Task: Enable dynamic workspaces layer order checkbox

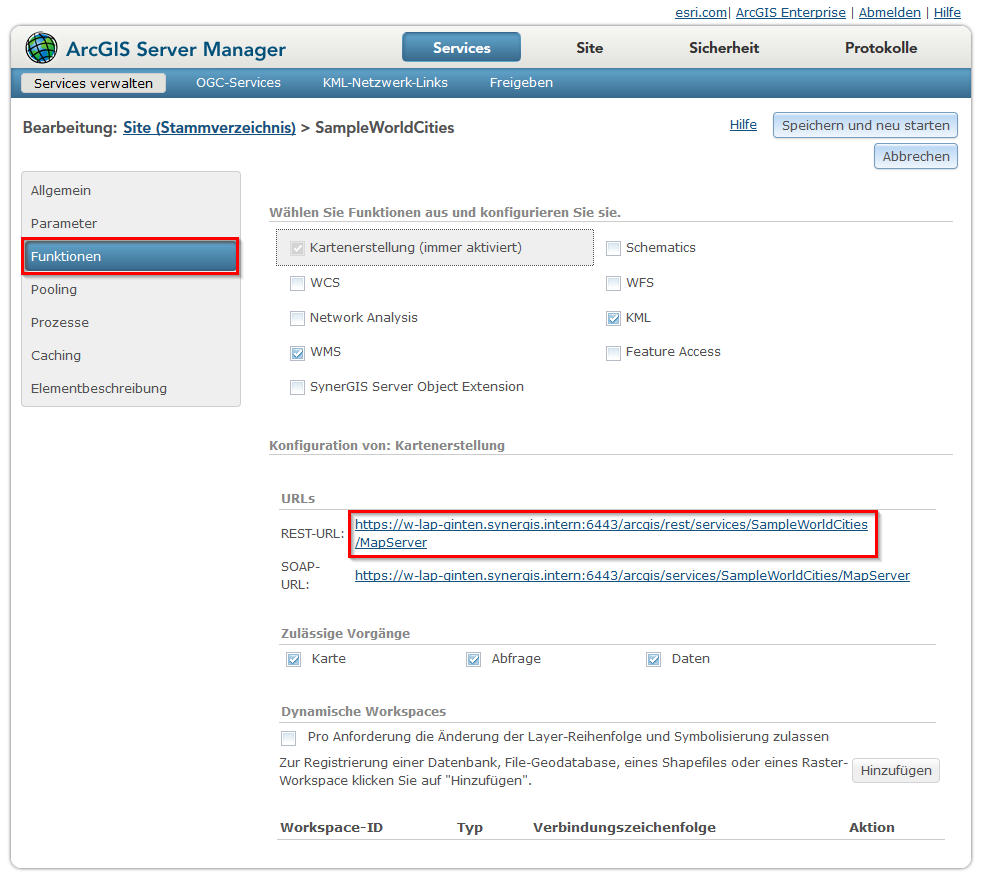Action: [x=289, y=738]
